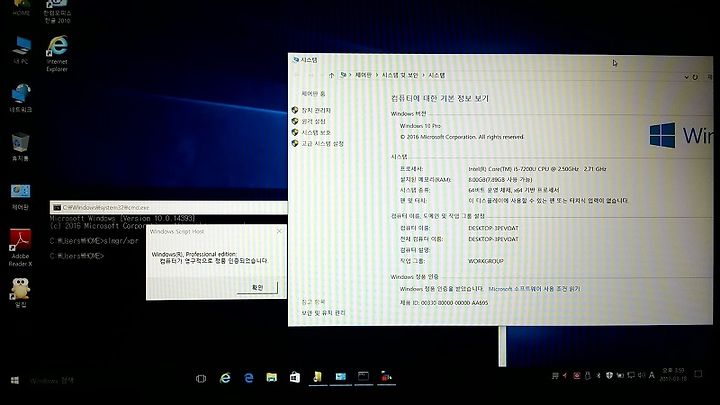Open the 제어판 desktop icon

20,197
